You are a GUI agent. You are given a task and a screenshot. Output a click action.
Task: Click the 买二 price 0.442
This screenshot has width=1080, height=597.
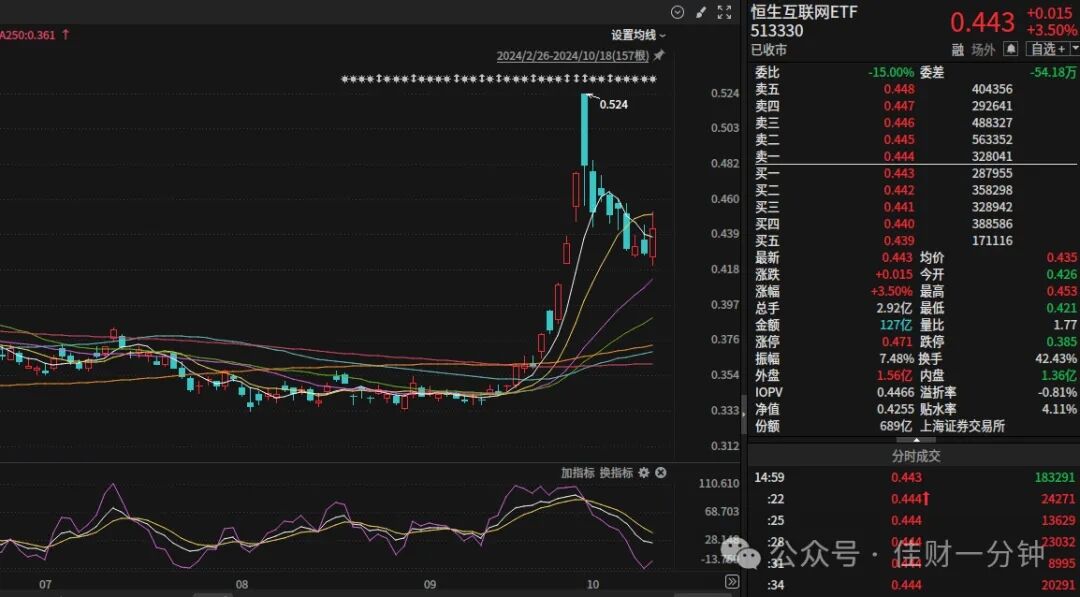[900, 190]
